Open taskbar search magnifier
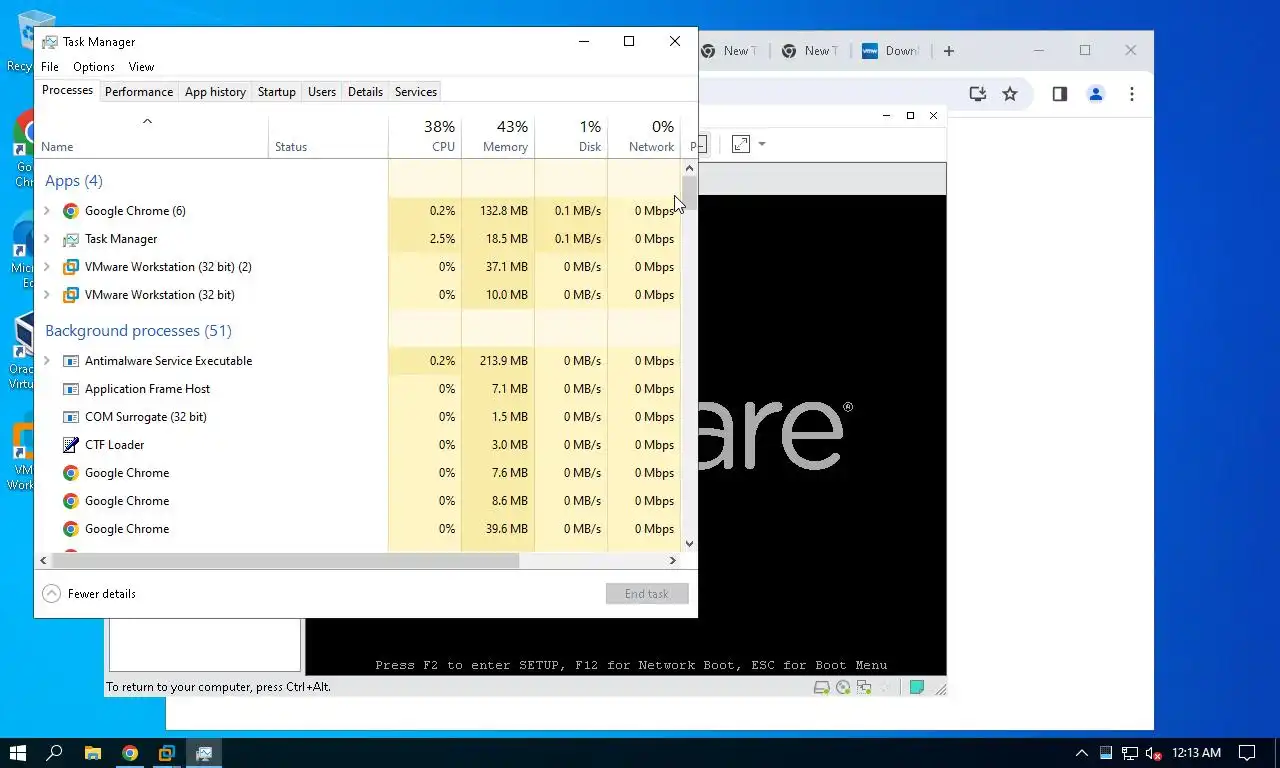1280x768 pixels. tap(55, 753)
